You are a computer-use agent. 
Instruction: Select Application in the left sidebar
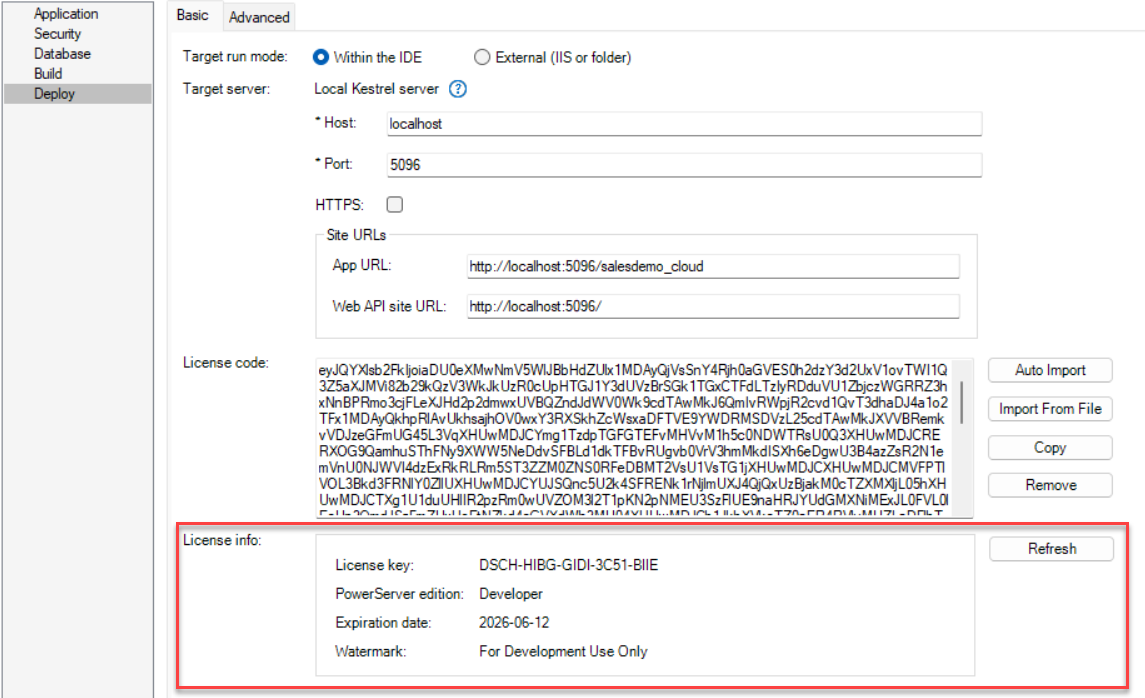click(x=66, y=14)
